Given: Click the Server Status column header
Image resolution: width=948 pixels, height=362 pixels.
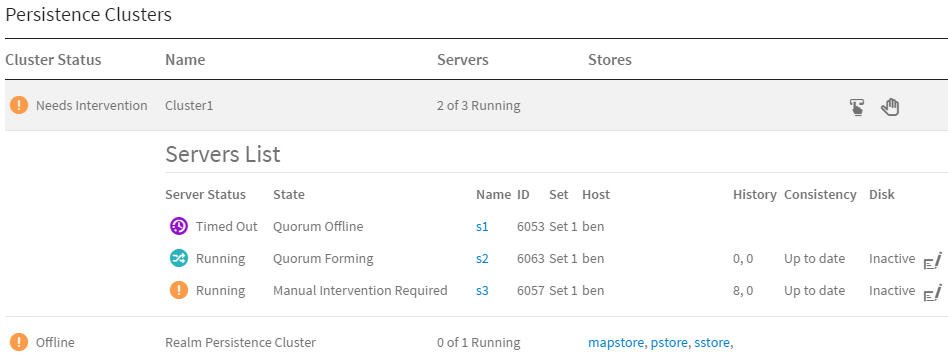Looking at the screenshot, I should click(206, 195).
